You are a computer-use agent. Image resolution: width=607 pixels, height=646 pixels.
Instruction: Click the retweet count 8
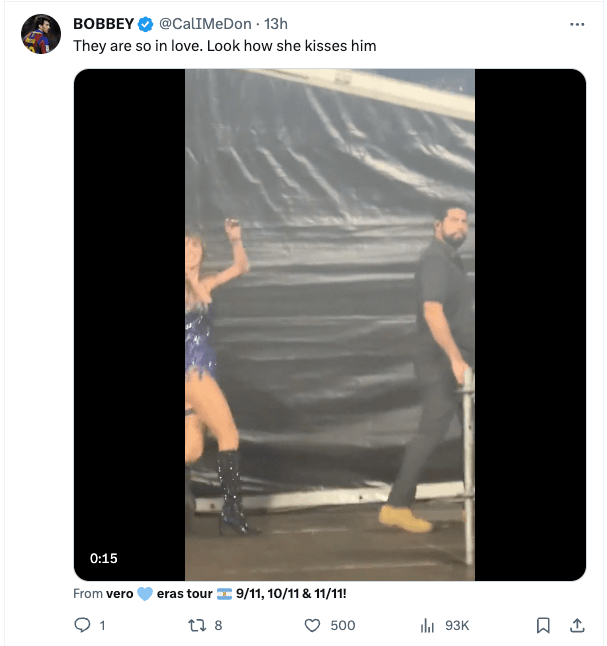pyautogui.click(x=218, y=625)
